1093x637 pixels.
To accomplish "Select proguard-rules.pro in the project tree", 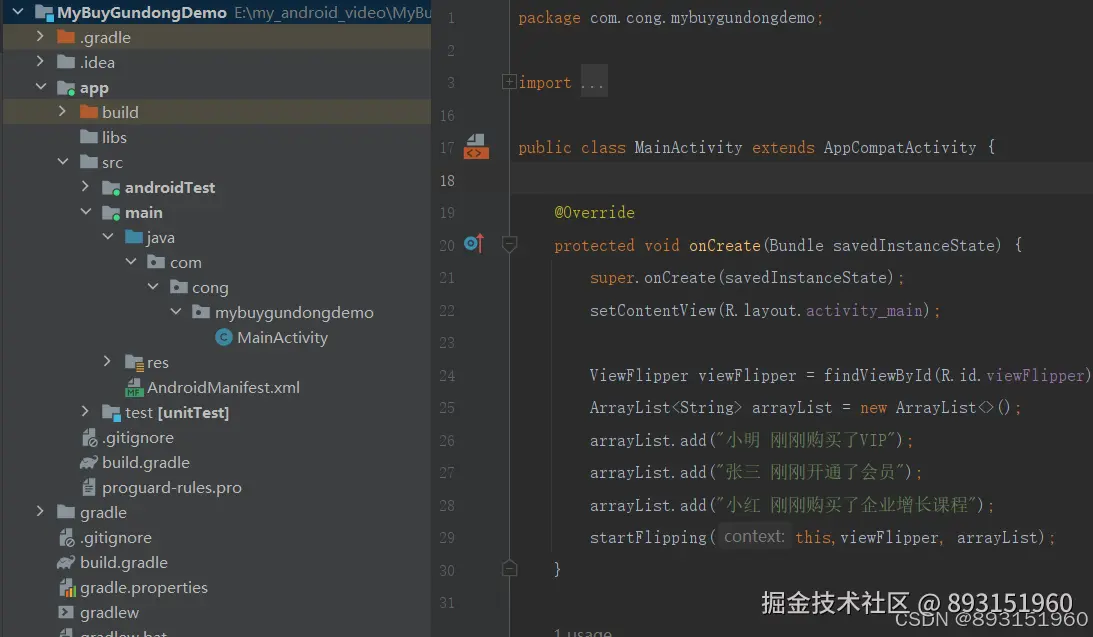I will (171, 487).
